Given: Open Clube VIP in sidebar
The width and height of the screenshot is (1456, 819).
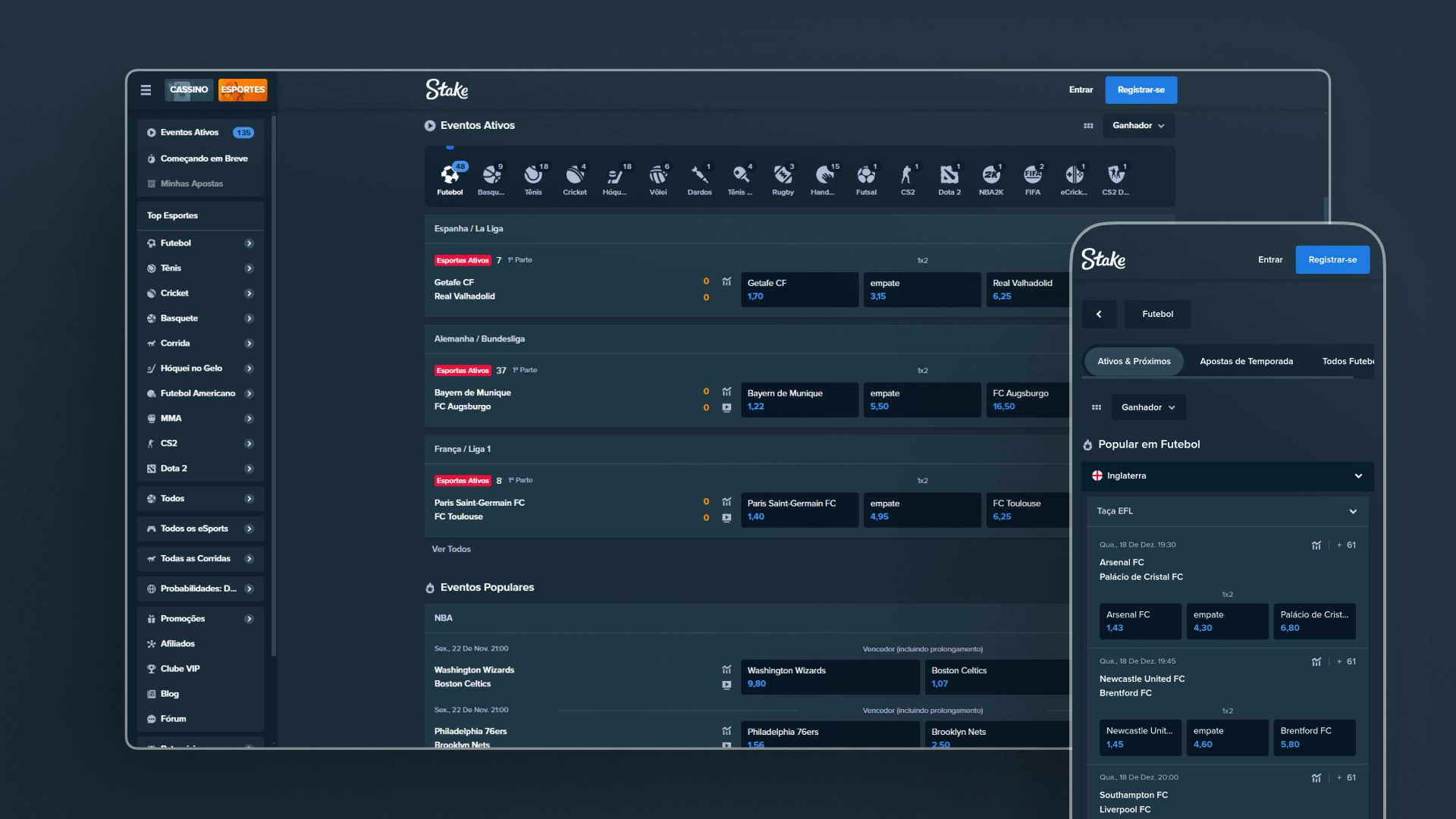Looking at the screenshot, I should pos(200,669).
